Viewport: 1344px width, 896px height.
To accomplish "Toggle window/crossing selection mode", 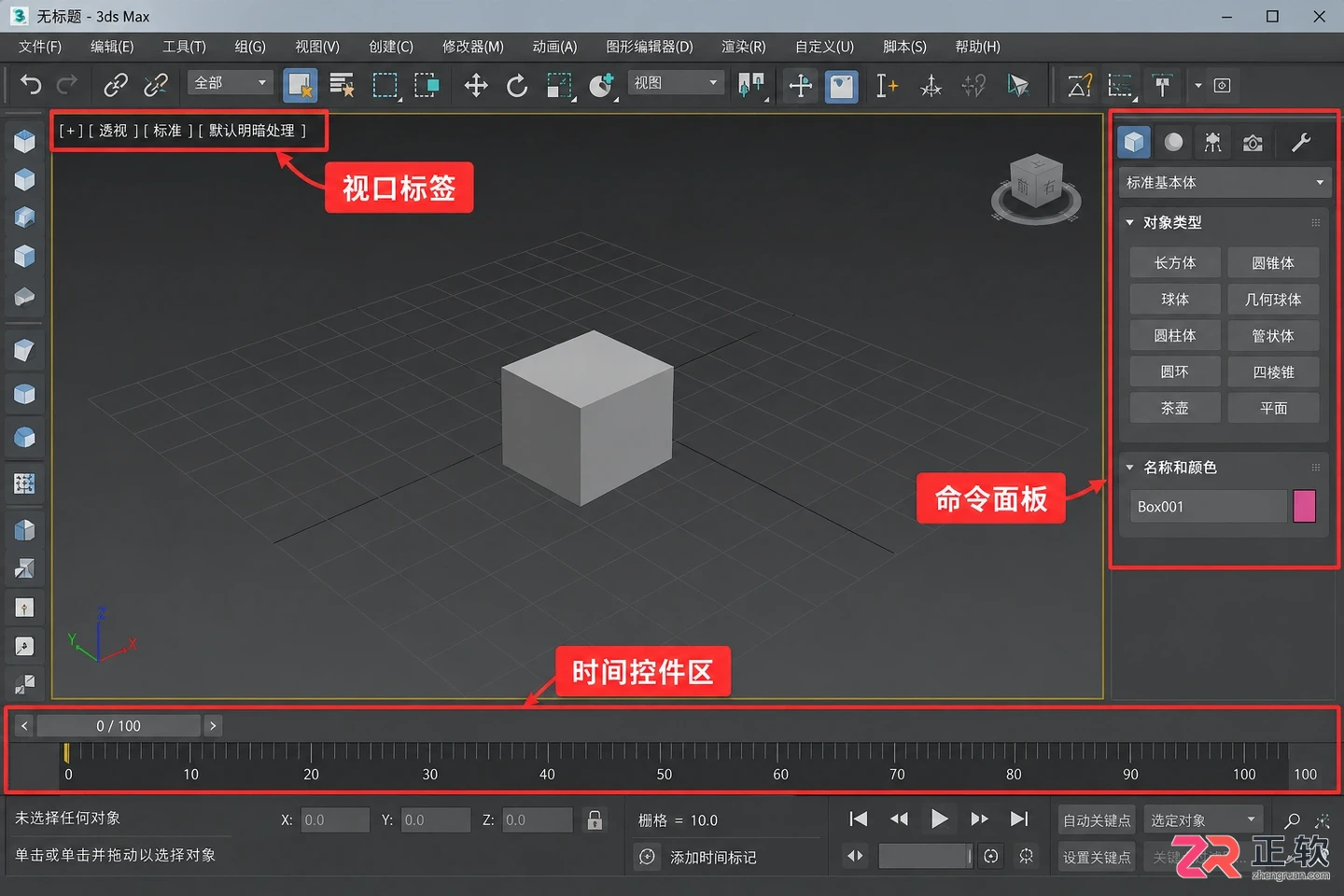I will click(x=427, y=85).
